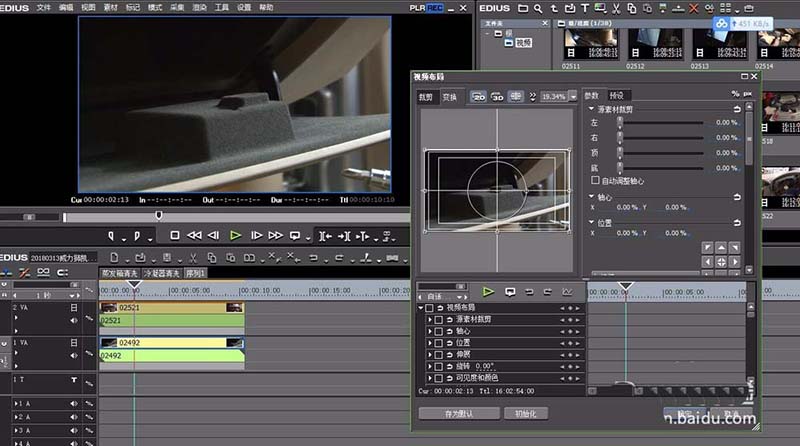Collapse the 轴心 parameter section
Viewport: 800px width, 446px height.
(x=592, y=196)
